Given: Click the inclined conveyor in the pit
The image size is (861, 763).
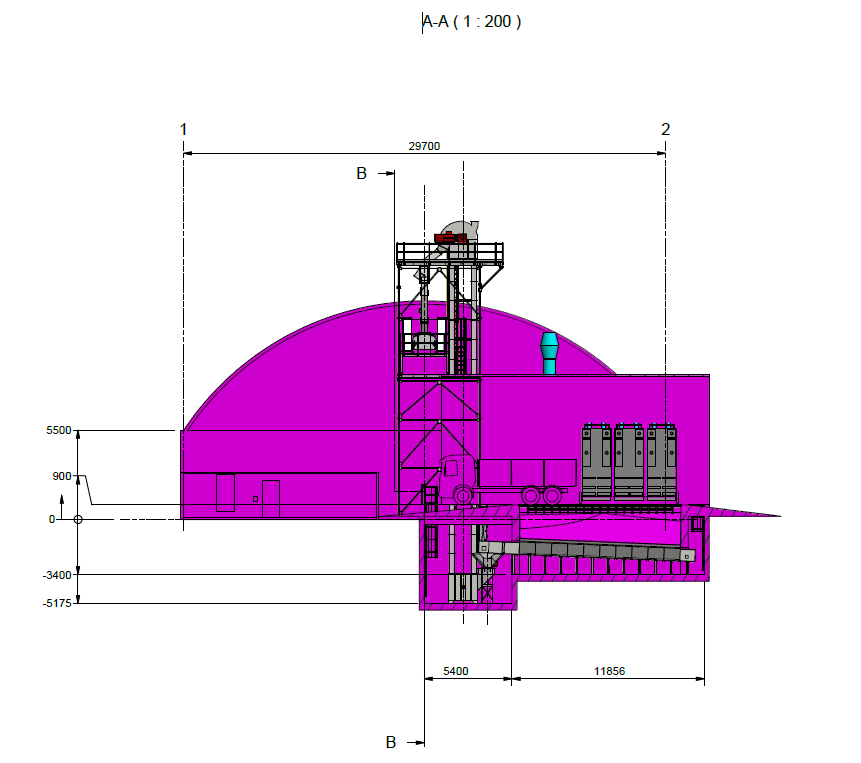Looking at the screenshot, I should (586, 549).
